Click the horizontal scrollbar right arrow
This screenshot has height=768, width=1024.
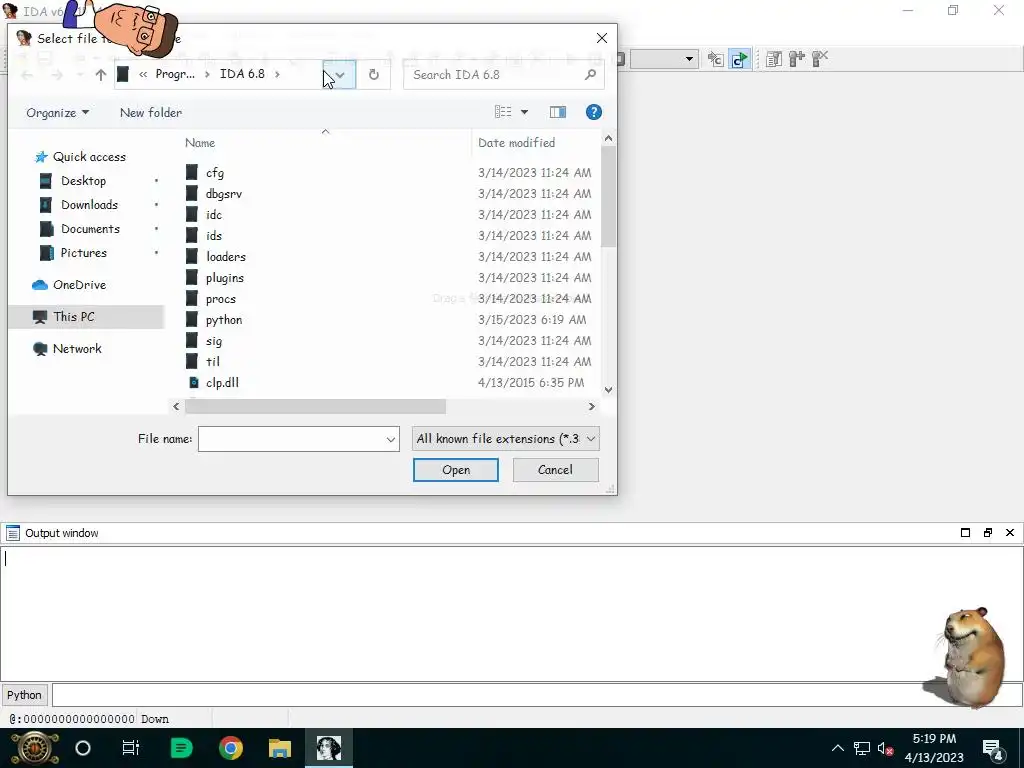[591, 406]
